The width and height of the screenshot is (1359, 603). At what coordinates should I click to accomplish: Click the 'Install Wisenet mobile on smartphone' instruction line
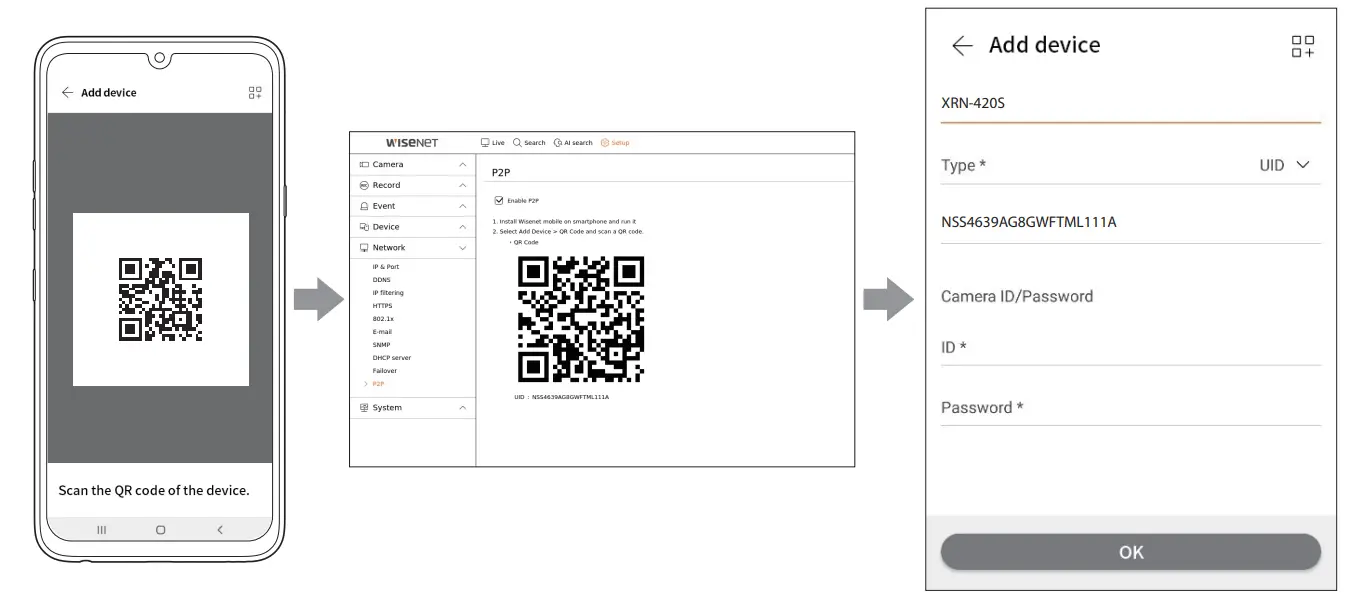[566, 221]
